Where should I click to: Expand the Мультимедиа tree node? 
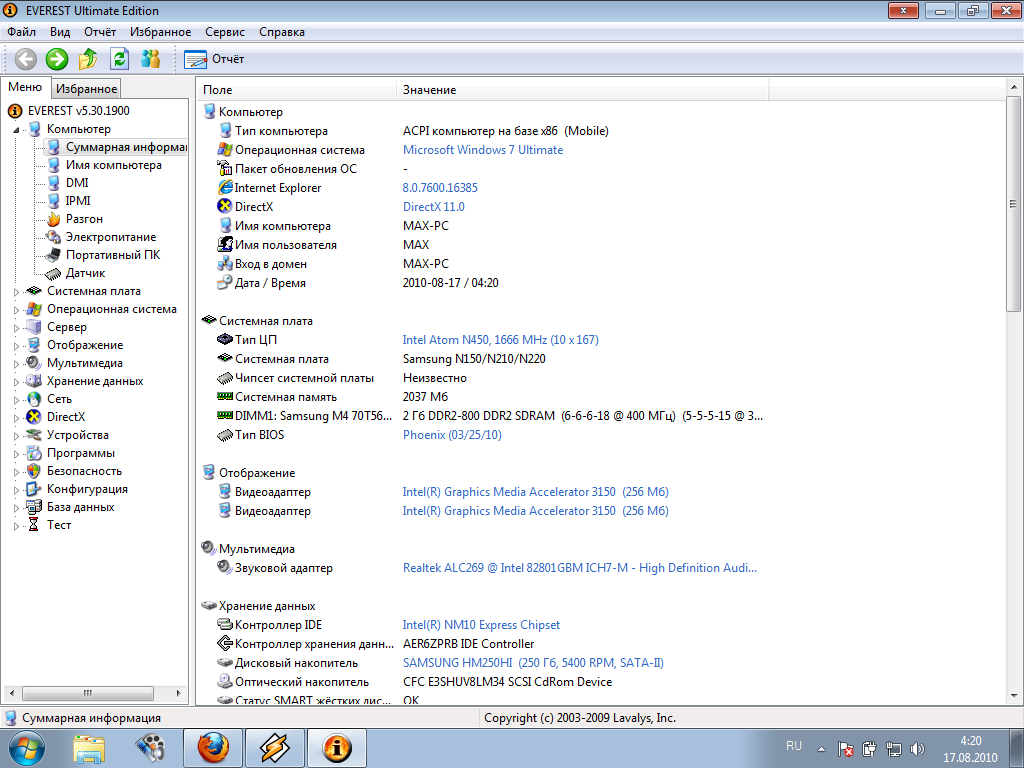coord(16,363)
